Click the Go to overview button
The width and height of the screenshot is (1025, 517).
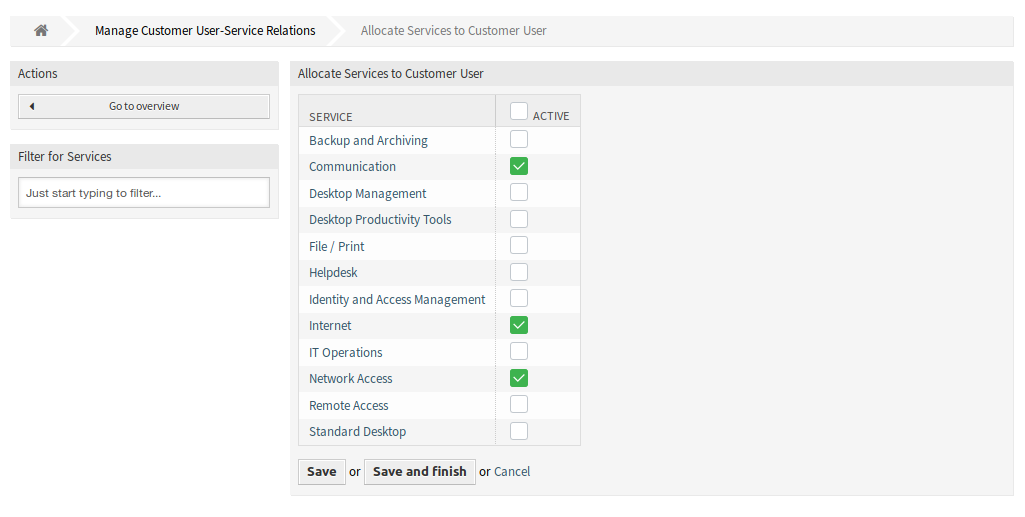coord(144,106)
